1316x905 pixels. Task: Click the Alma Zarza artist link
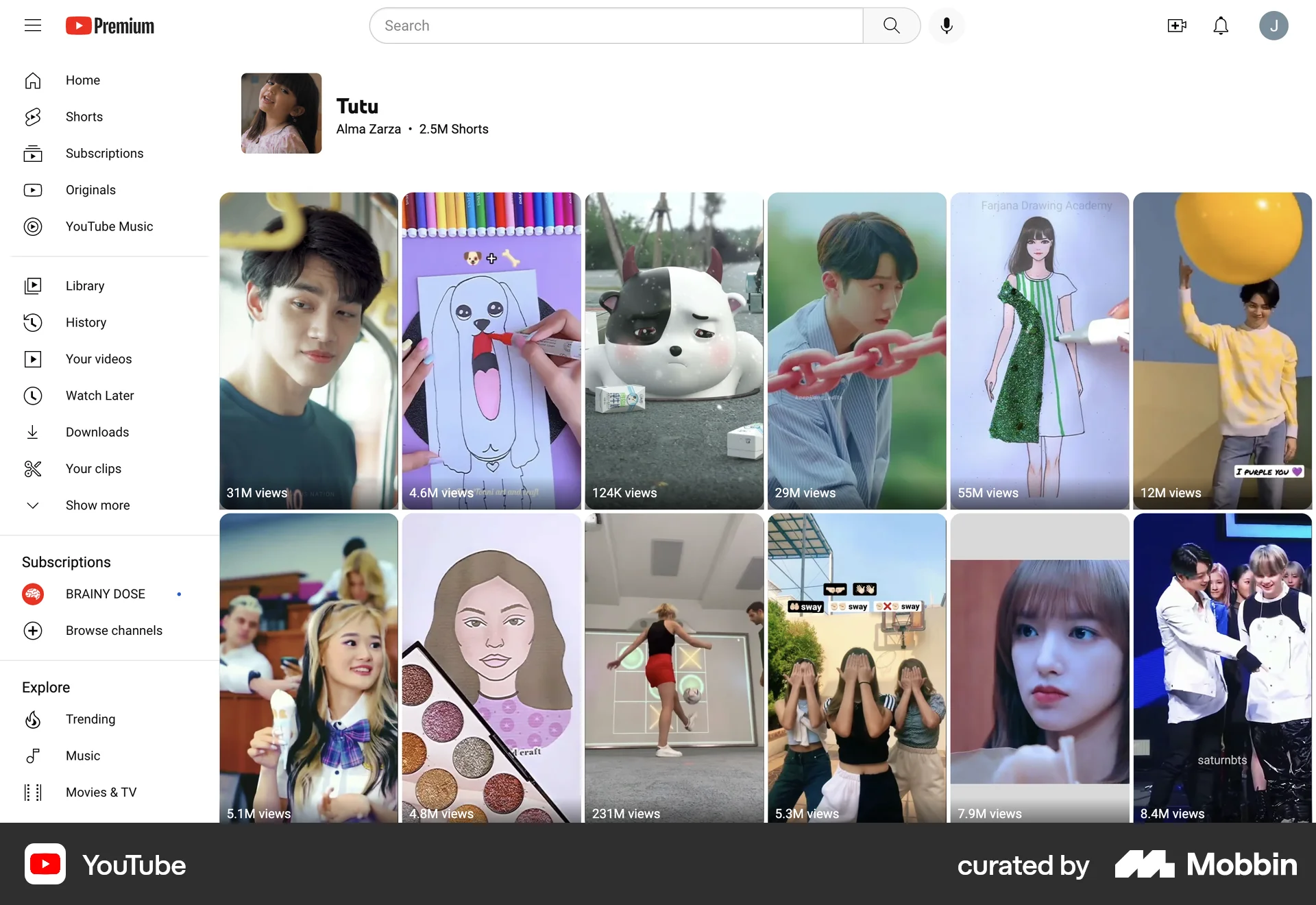(x=368, y=129)
